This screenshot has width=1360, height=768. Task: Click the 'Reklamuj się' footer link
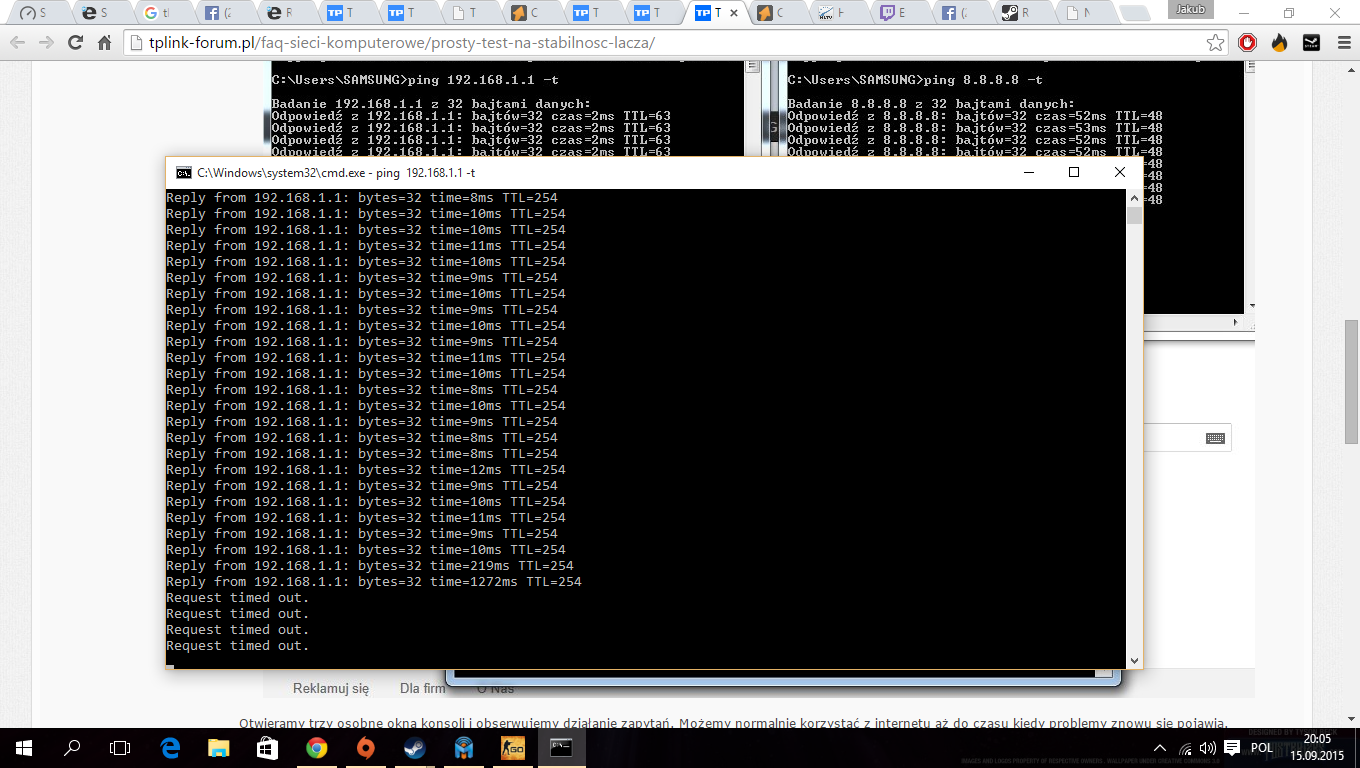tap(331, 688)
